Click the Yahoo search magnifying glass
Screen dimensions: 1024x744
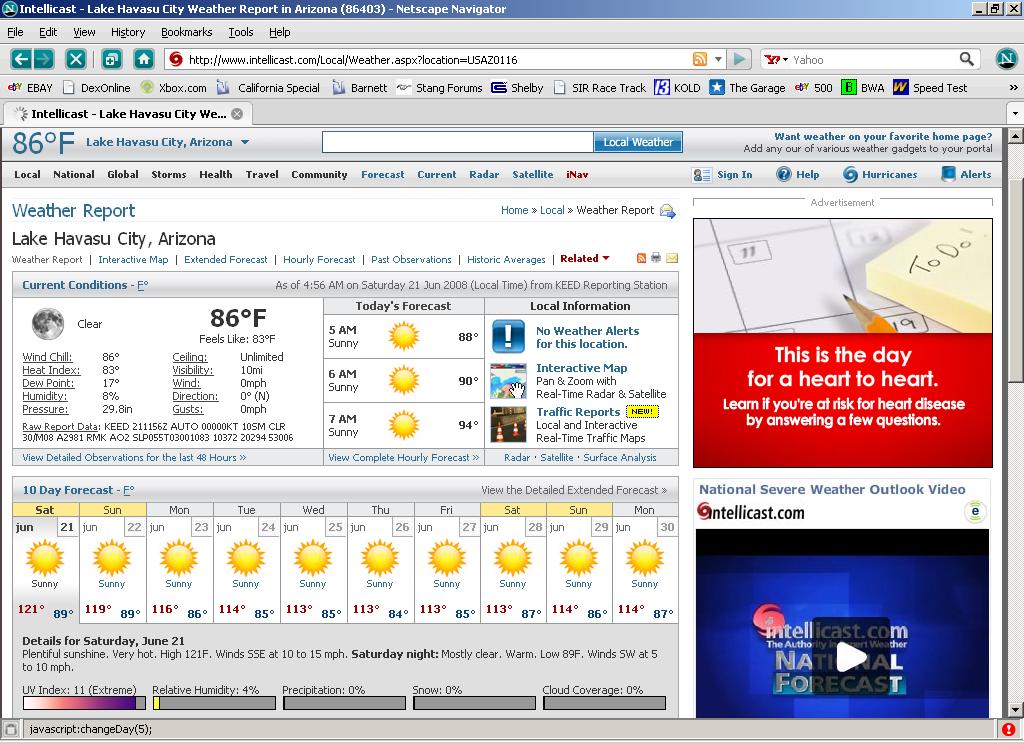[x=966, y=59]
